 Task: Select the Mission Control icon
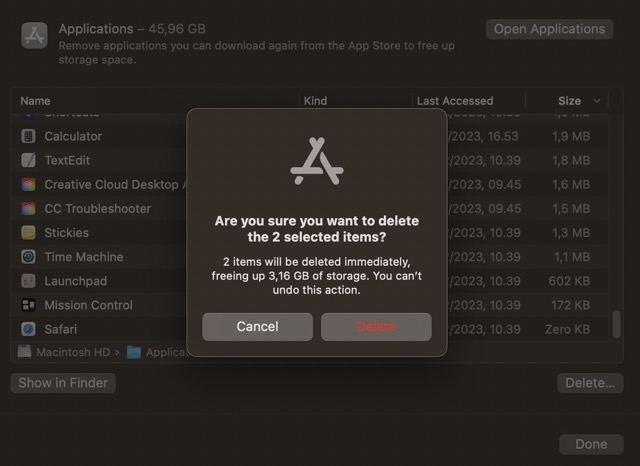[x=28, y=305]
